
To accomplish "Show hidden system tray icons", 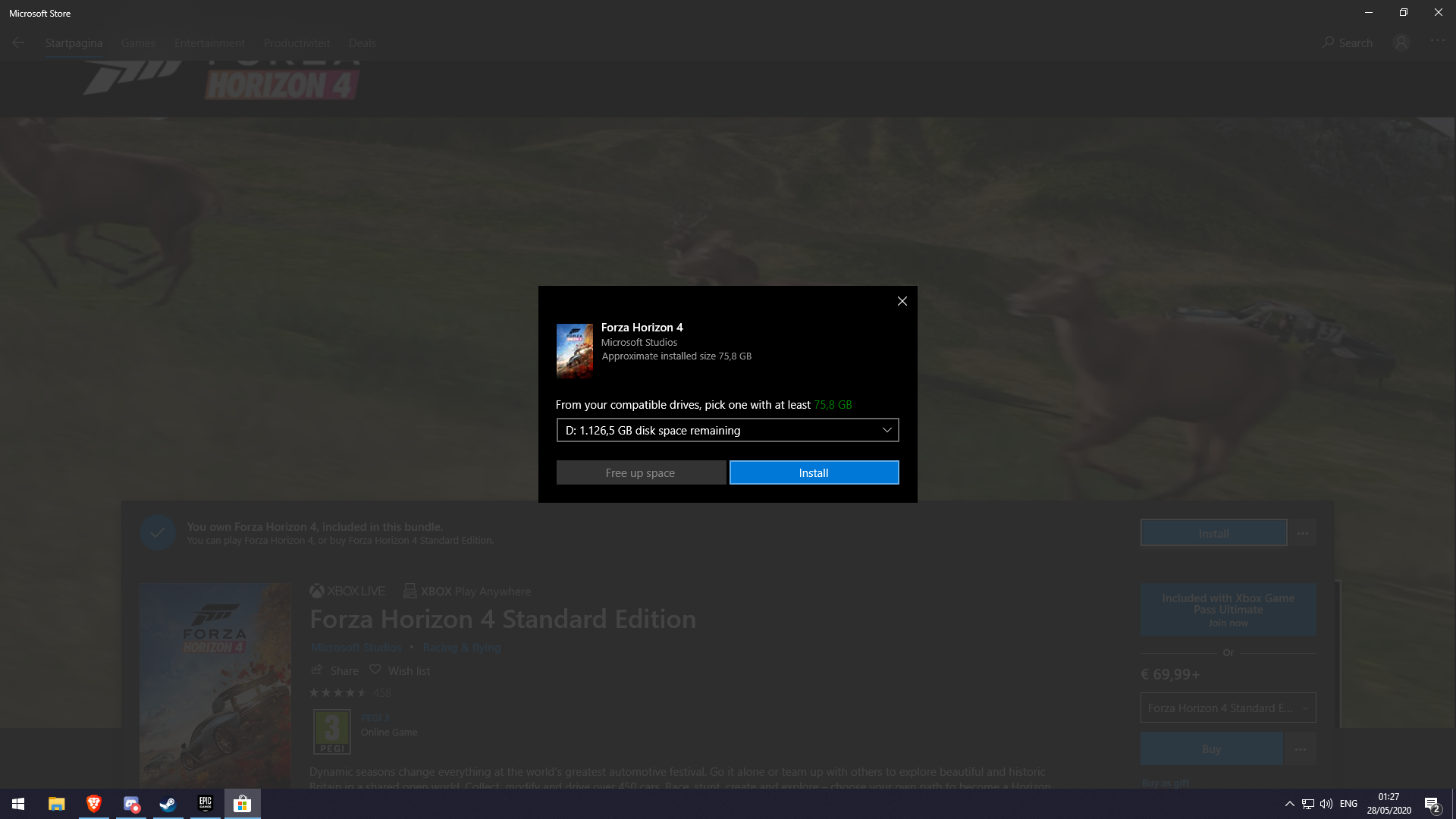I will click(x=1289, y=804).
